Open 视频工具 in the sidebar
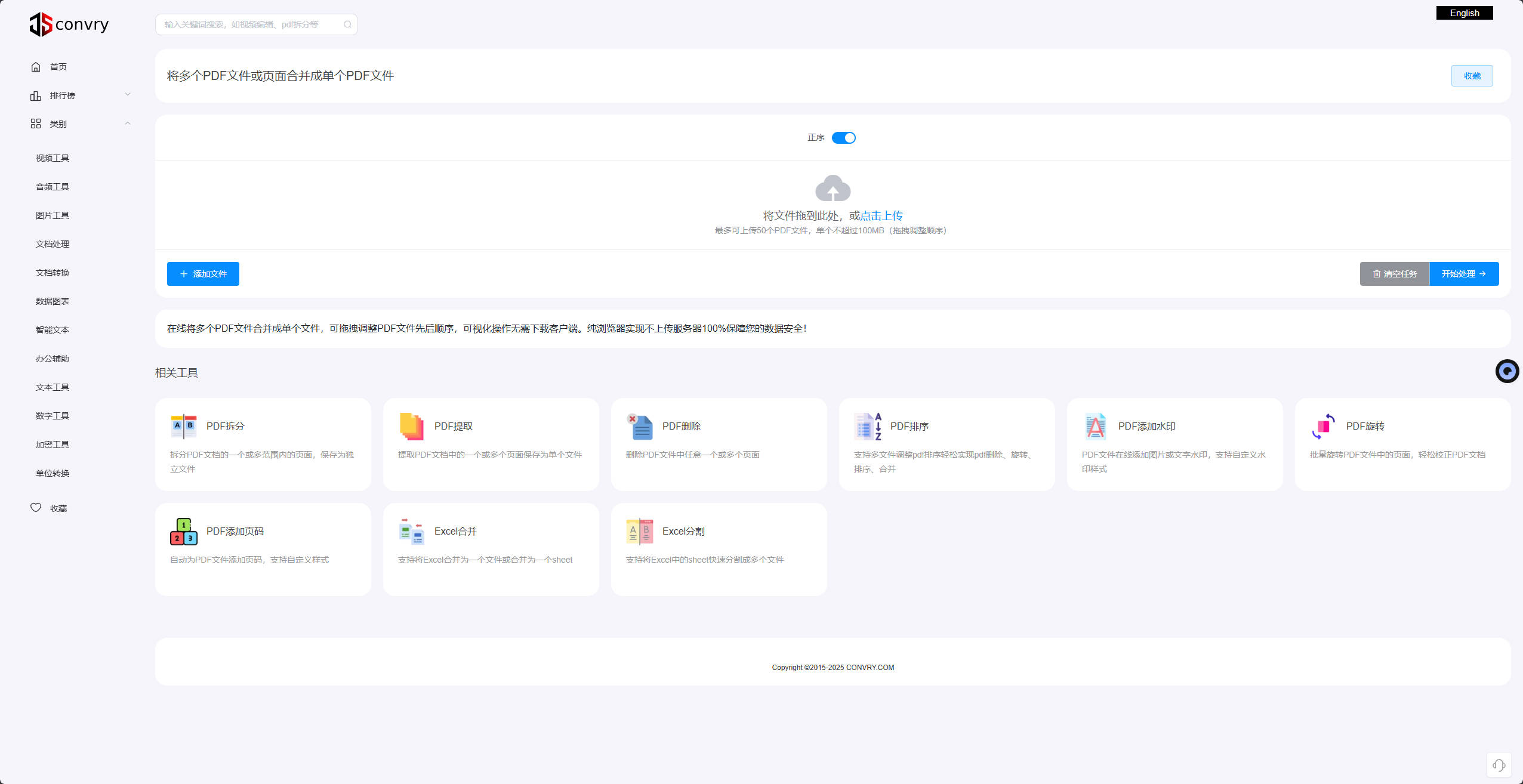The height and width of the screenshot is (784, 1523). coord(53,158)
